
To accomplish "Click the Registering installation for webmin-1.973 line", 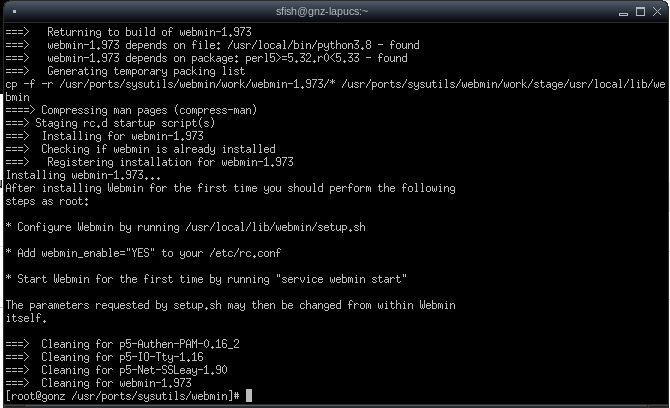I will coord(150,162).
